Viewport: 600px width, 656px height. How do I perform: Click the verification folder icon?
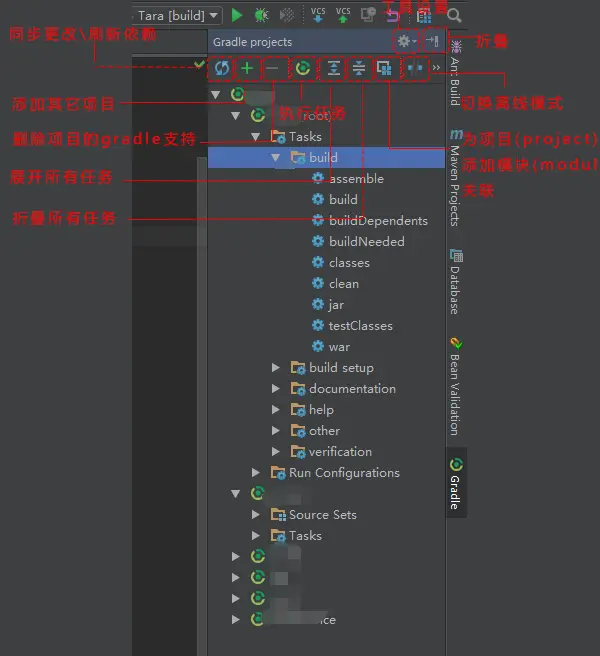coord(298,452)
